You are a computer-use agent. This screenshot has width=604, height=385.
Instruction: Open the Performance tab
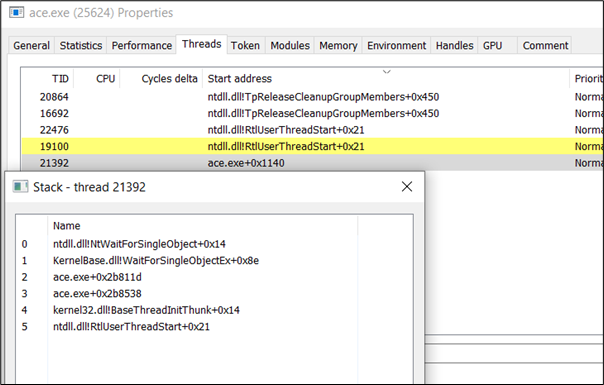(x=141, y=45)
